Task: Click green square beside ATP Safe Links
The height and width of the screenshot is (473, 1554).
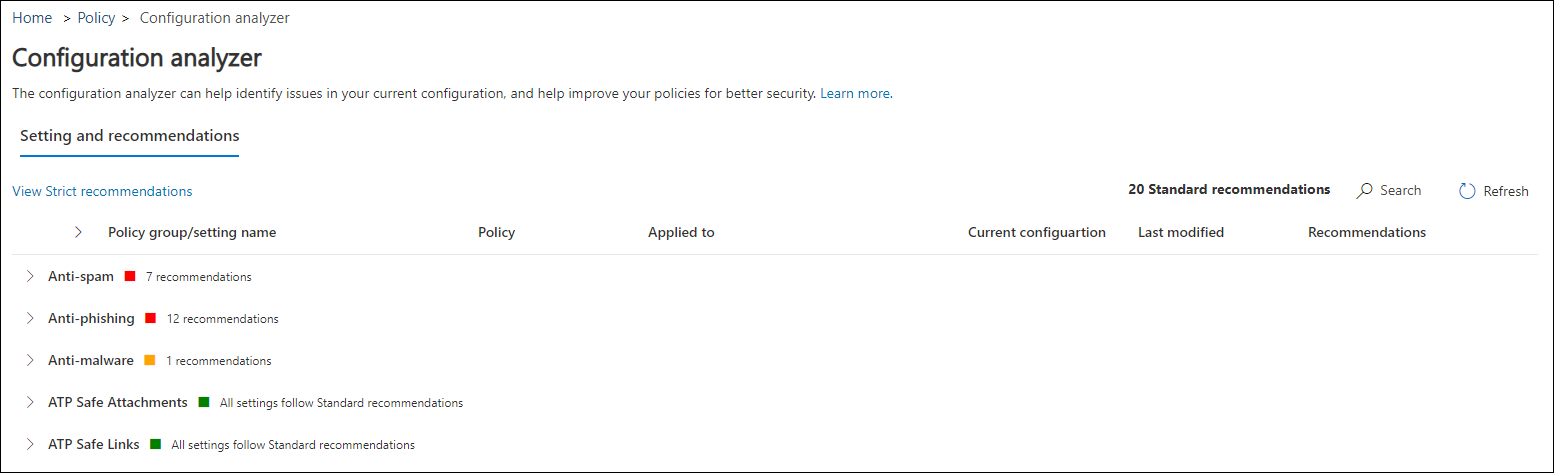Action: tap(156, 444)
